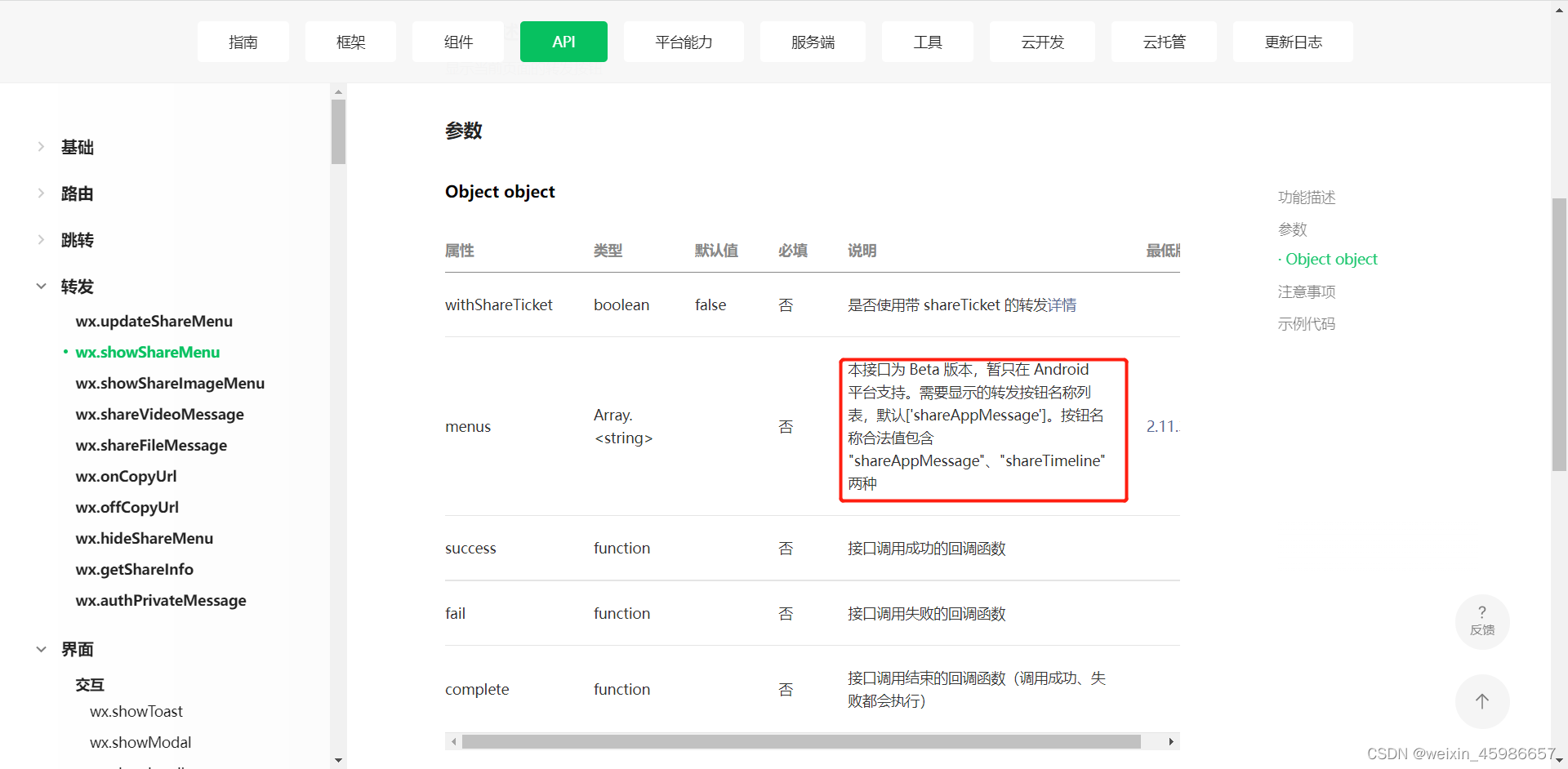The image size is (1568, 769).
Task: Open wx.showModal in the sidebar
Action: pos(140,742)
